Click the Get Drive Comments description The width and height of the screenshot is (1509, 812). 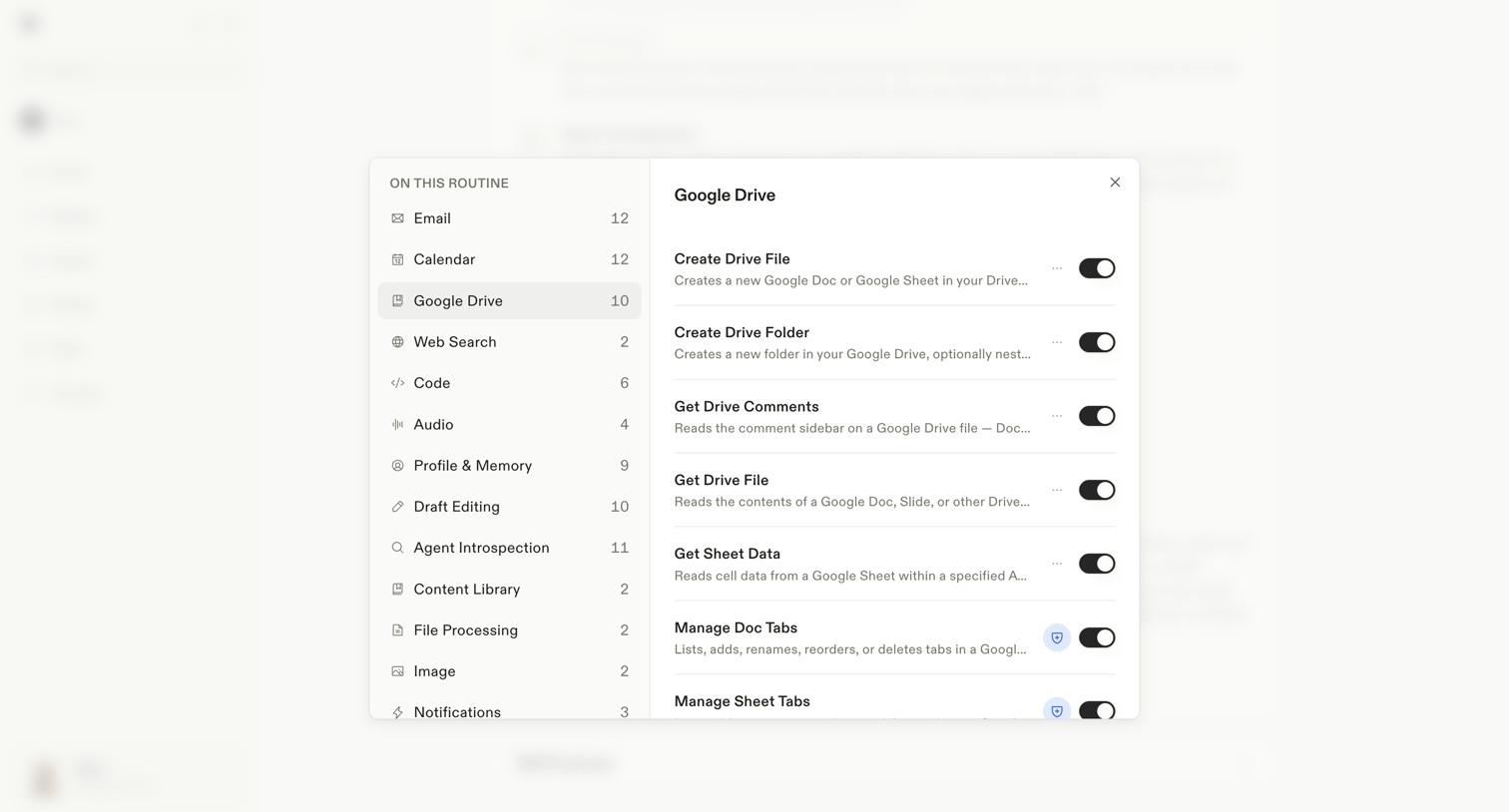(851, 428)
